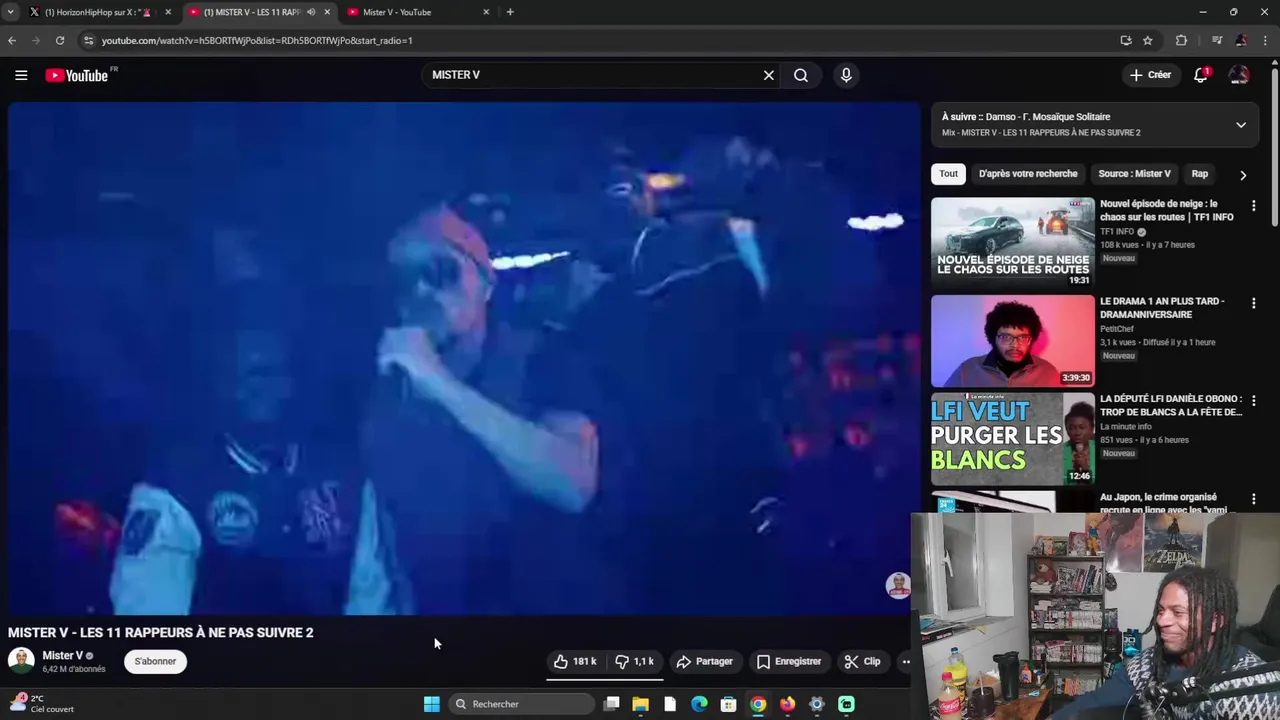Reload the page
The height and width of the screenshot is (720, 1280).
pos(60,40)
